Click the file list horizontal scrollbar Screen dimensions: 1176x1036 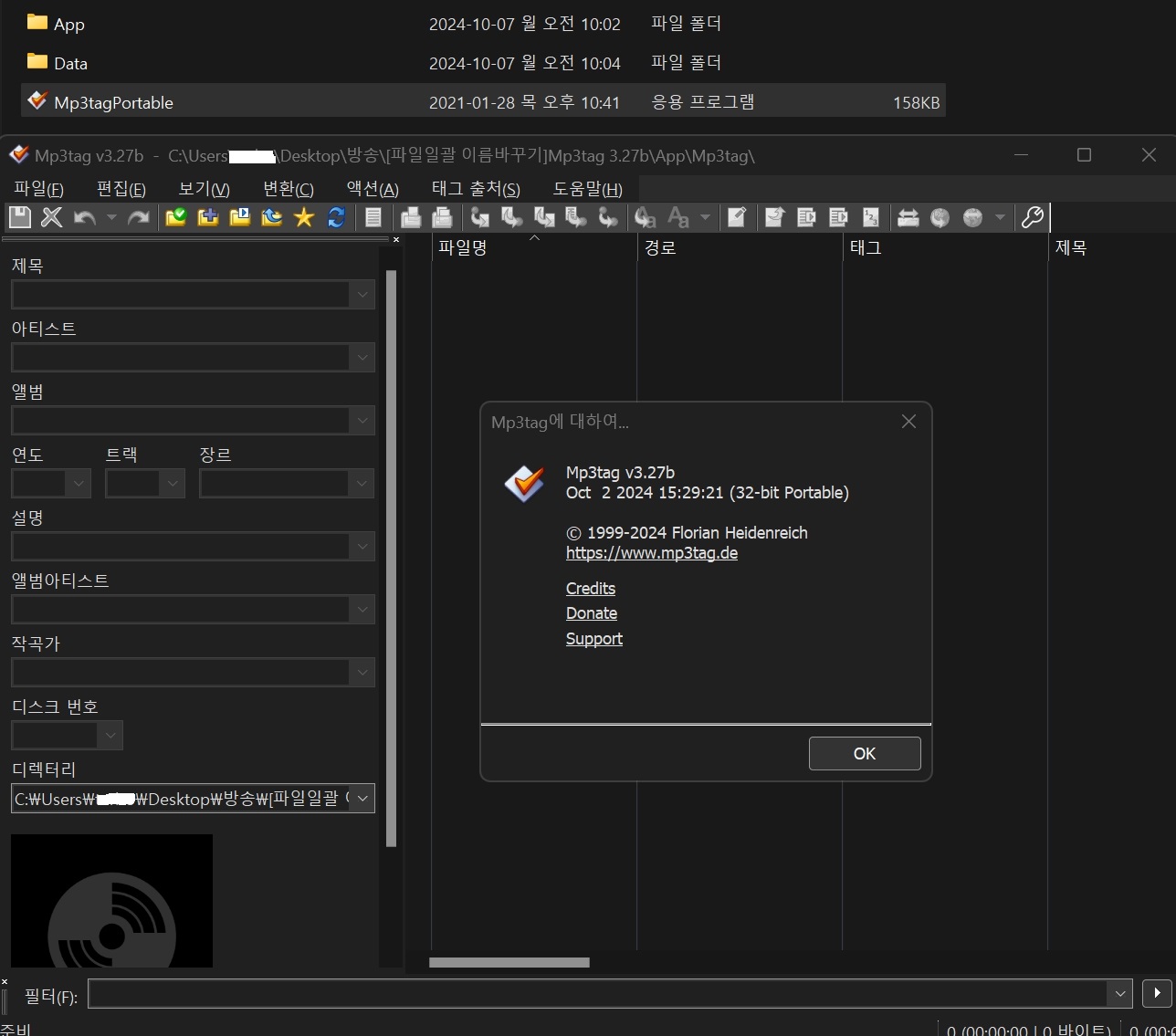click(x=509, y=962)
